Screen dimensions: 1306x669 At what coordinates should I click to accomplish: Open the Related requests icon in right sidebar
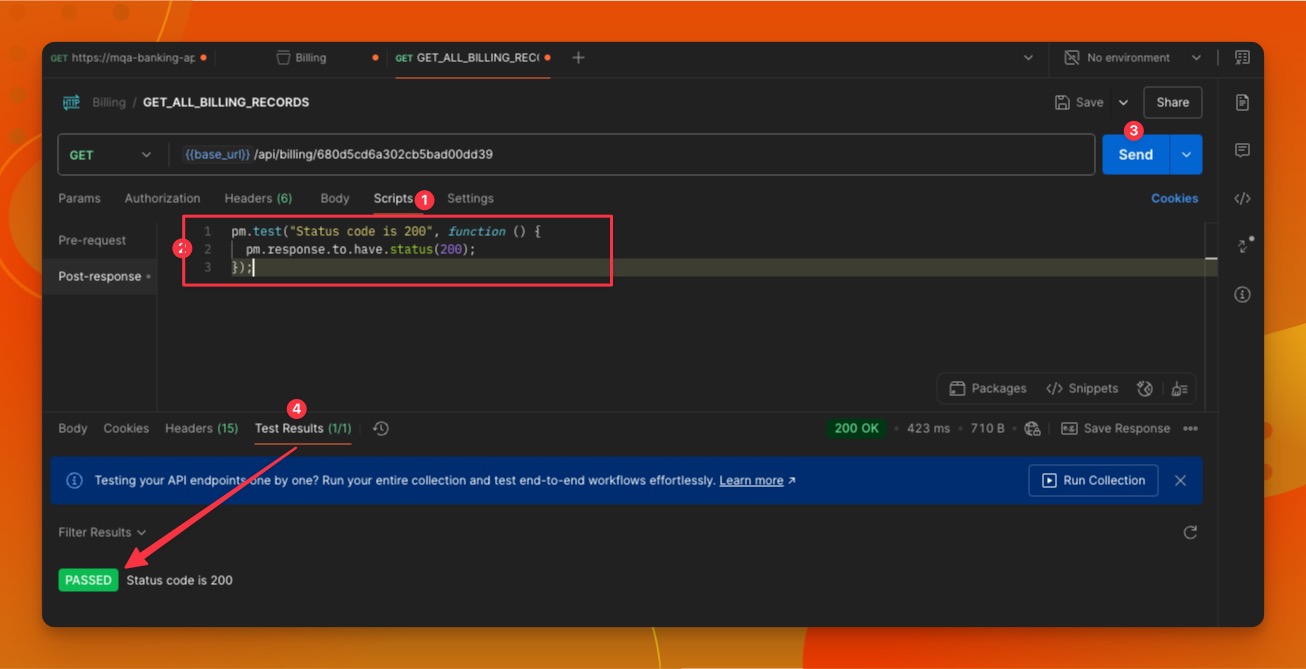click(1243, 245)
